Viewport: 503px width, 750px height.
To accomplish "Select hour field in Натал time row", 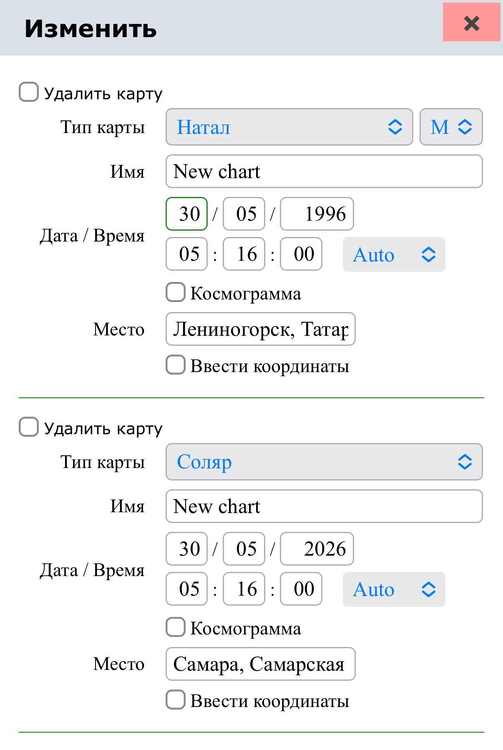I will click(x=187, y=254).
